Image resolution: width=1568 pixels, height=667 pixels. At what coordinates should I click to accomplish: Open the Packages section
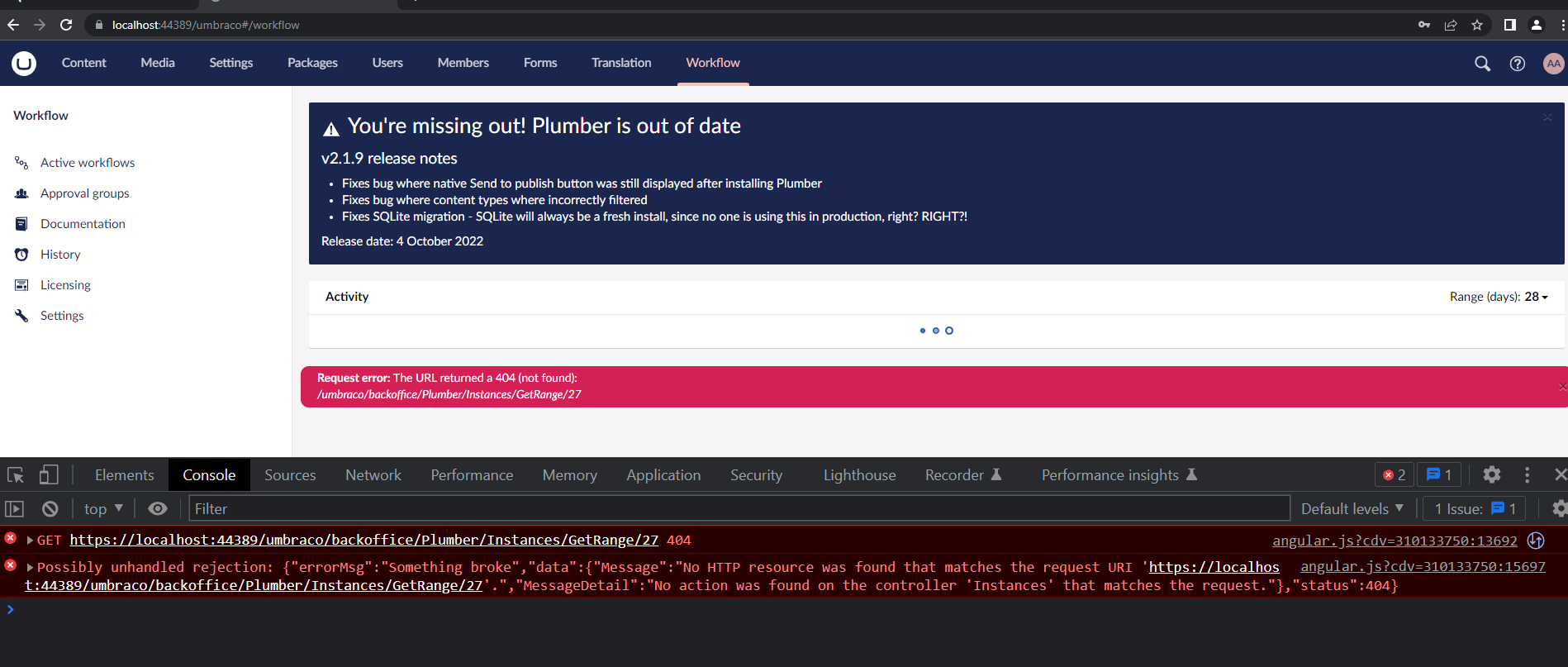(312, 63)
